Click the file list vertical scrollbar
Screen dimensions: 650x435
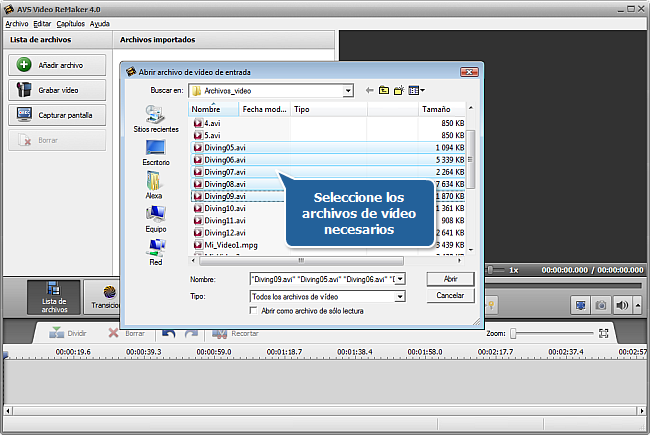[471, 159]
